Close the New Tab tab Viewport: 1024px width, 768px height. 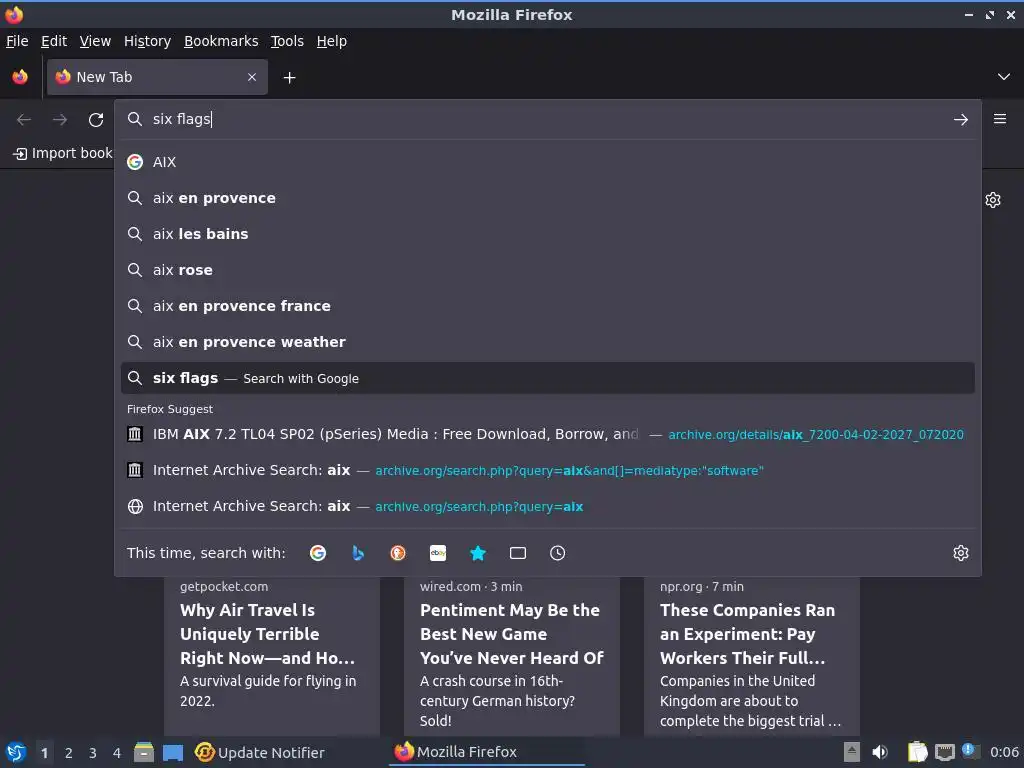tap(252, 77)
